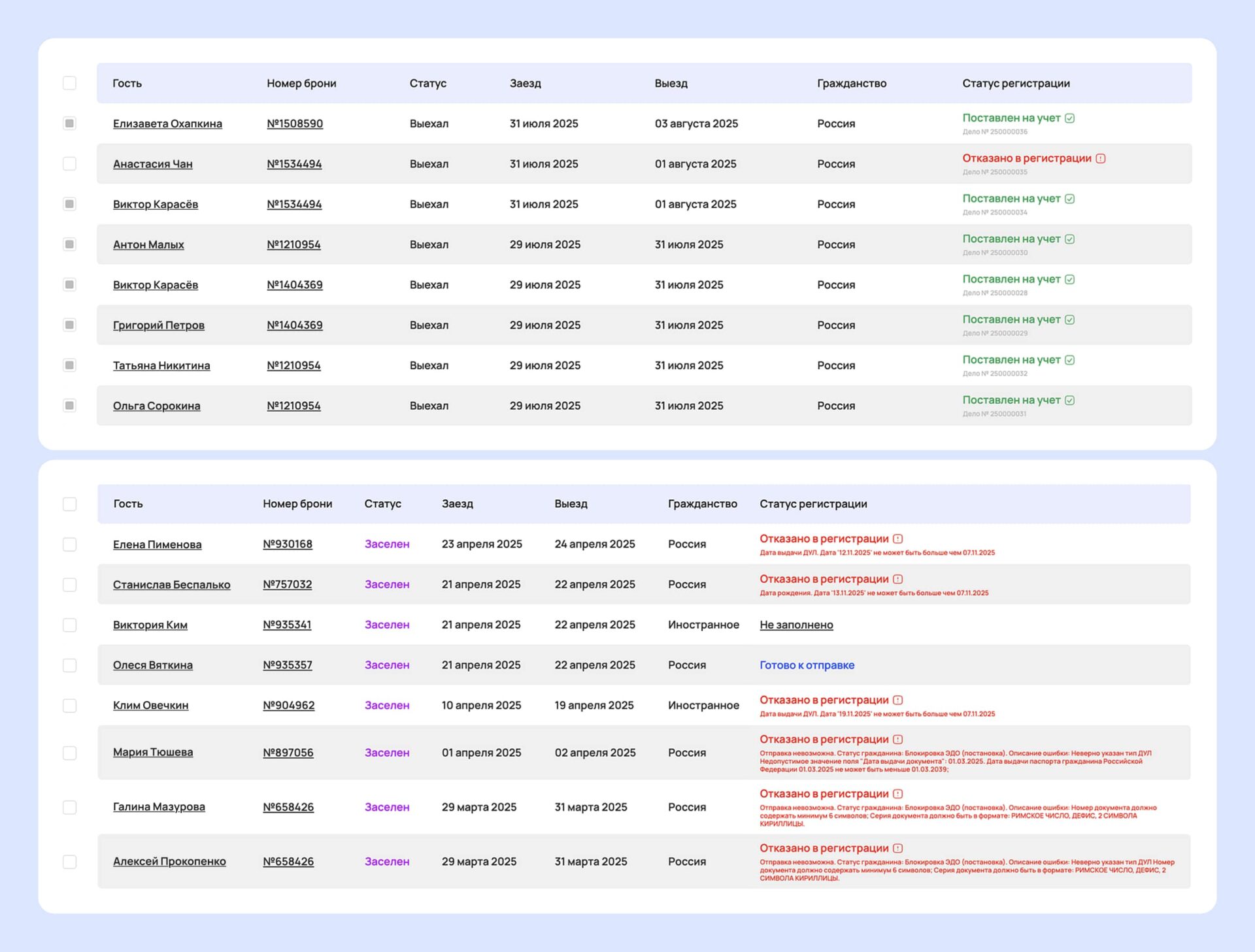Image resolution: width=1255 pixels, height=952 pixels.
Task: Click red alert icon in Анастасия Чан row
Action: point(1100,159)
